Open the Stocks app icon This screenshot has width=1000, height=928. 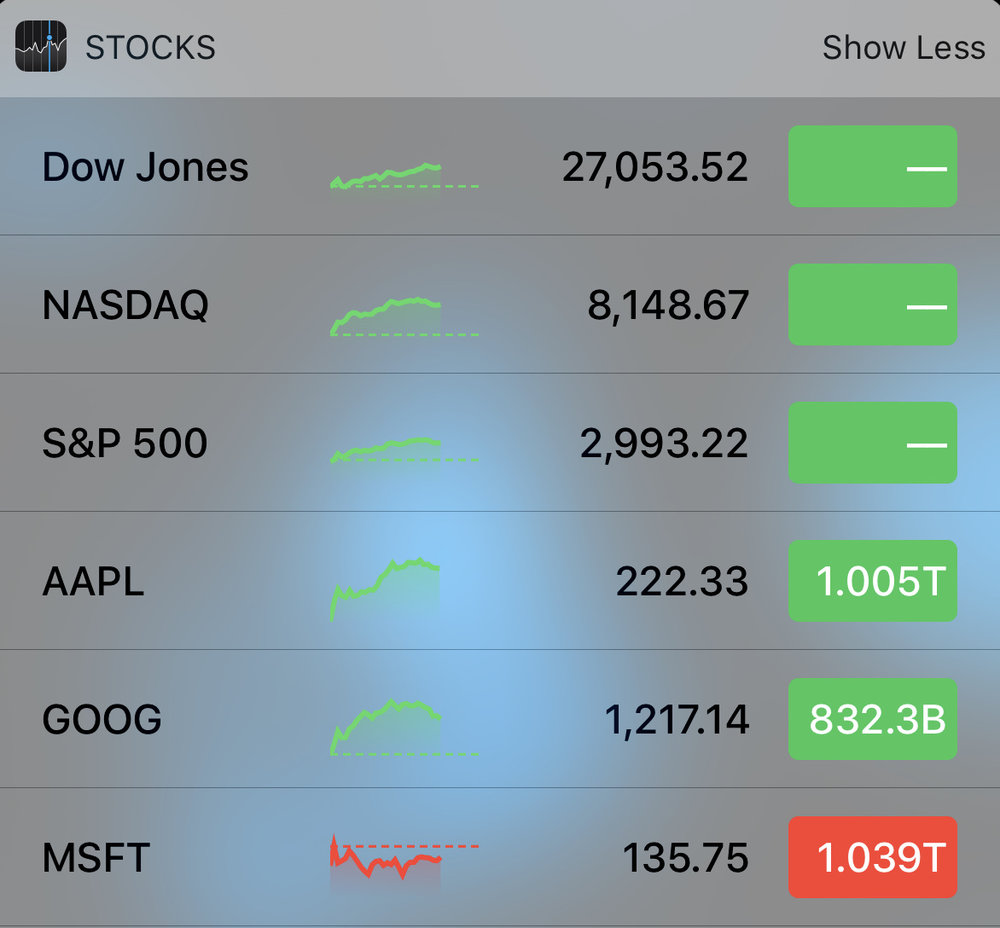(41, 47)
